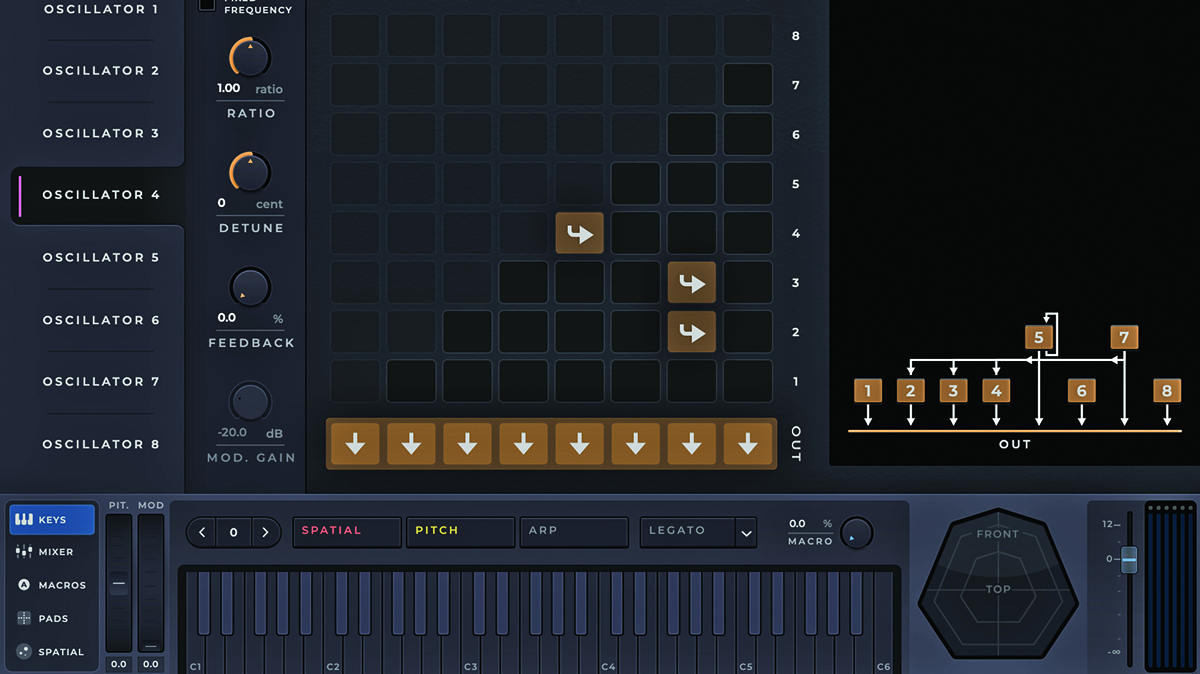
Task: Select the Oscillator 1 tab
Action: pyautogui.click(x=101, y=9)
